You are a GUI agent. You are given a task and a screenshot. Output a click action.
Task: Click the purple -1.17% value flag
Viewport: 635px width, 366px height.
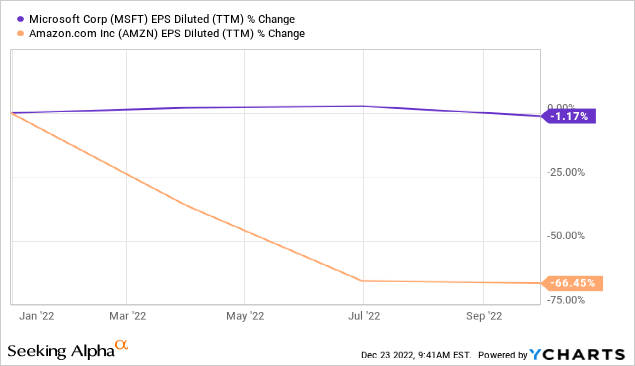pyautogui.click(x=569, y=116)
